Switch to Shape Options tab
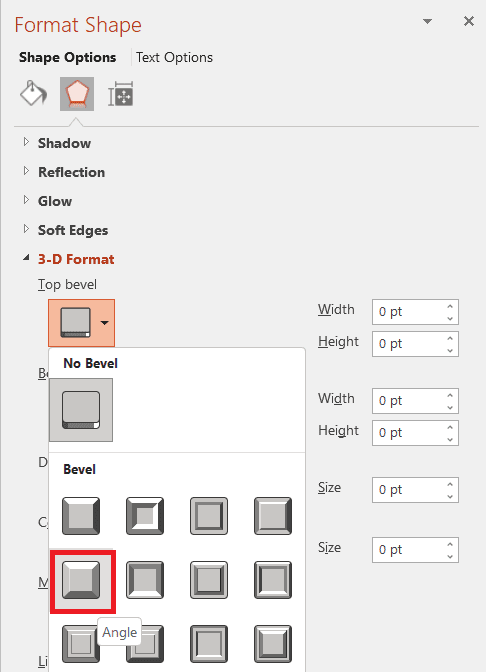 coord(67,57)
